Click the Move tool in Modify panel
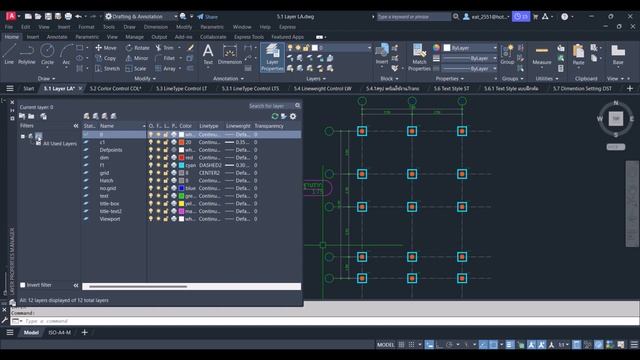640x360 pixels. [106, 48]
